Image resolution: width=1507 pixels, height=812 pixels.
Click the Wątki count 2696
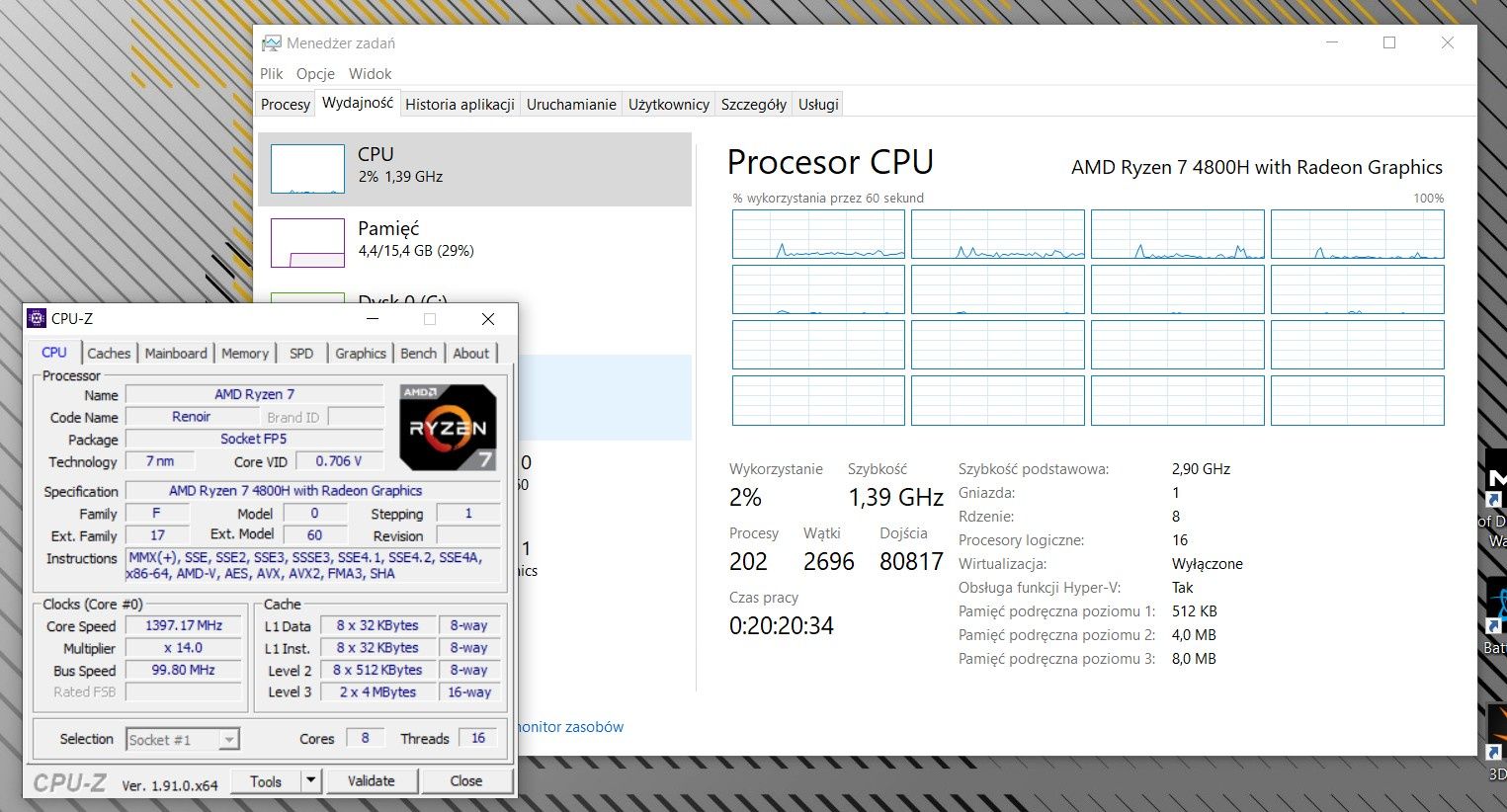pos(828,562)
